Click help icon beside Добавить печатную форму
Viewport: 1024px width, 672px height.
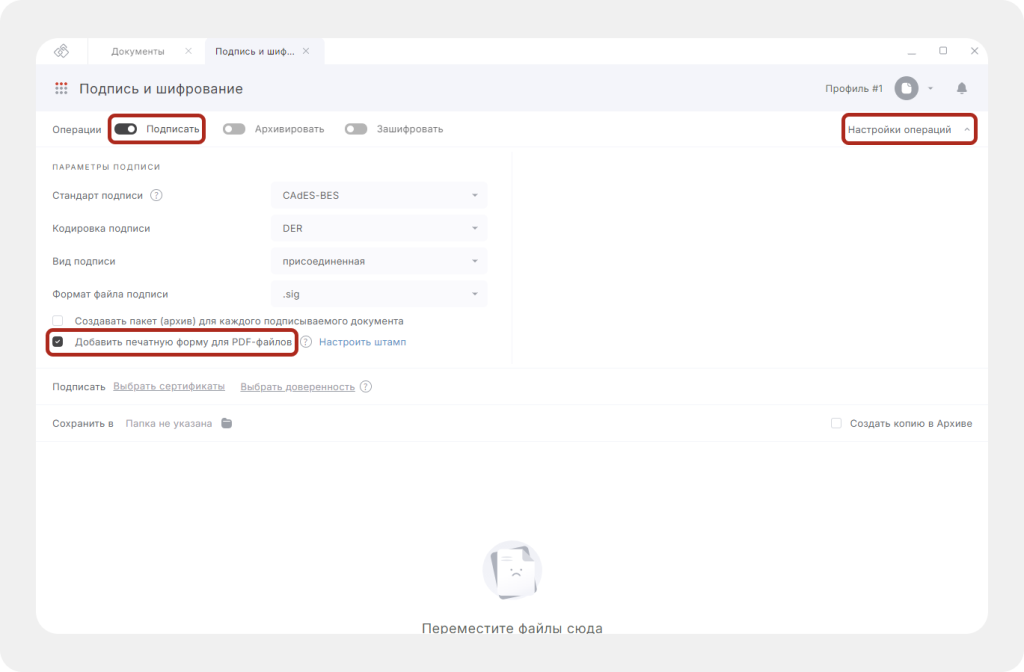click(306, 342)
